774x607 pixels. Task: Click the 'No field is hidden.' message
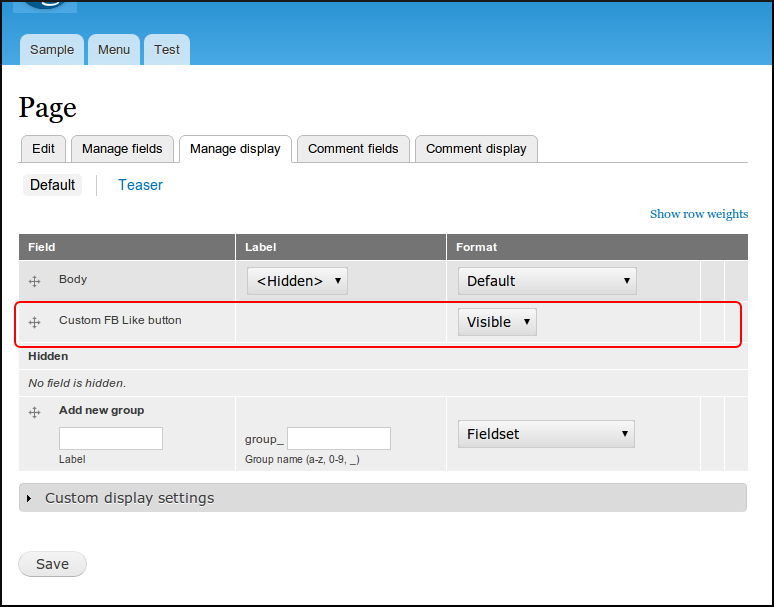click(x=77, y=383)
